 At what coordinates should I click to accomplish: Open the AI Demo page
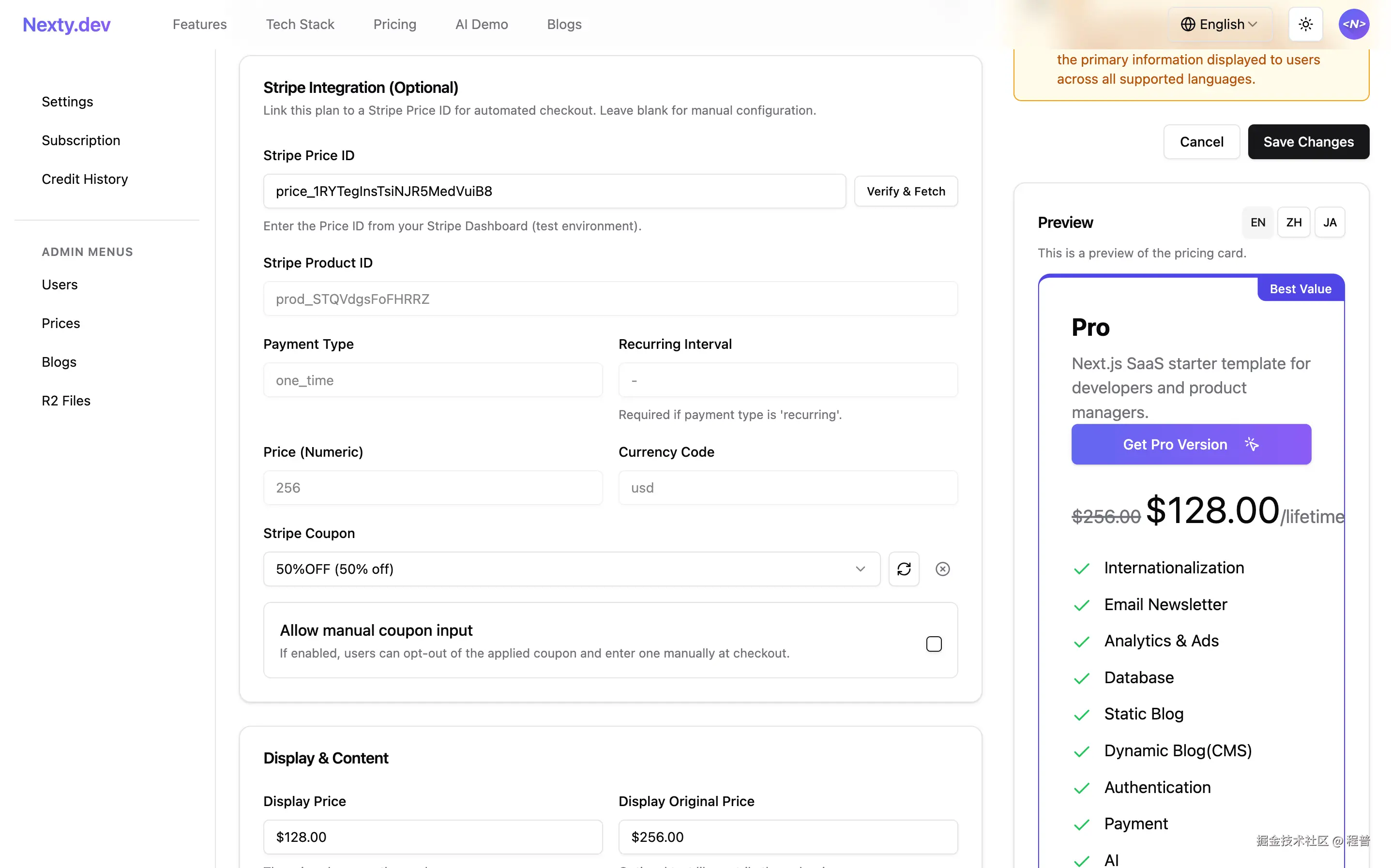[482, 24]
